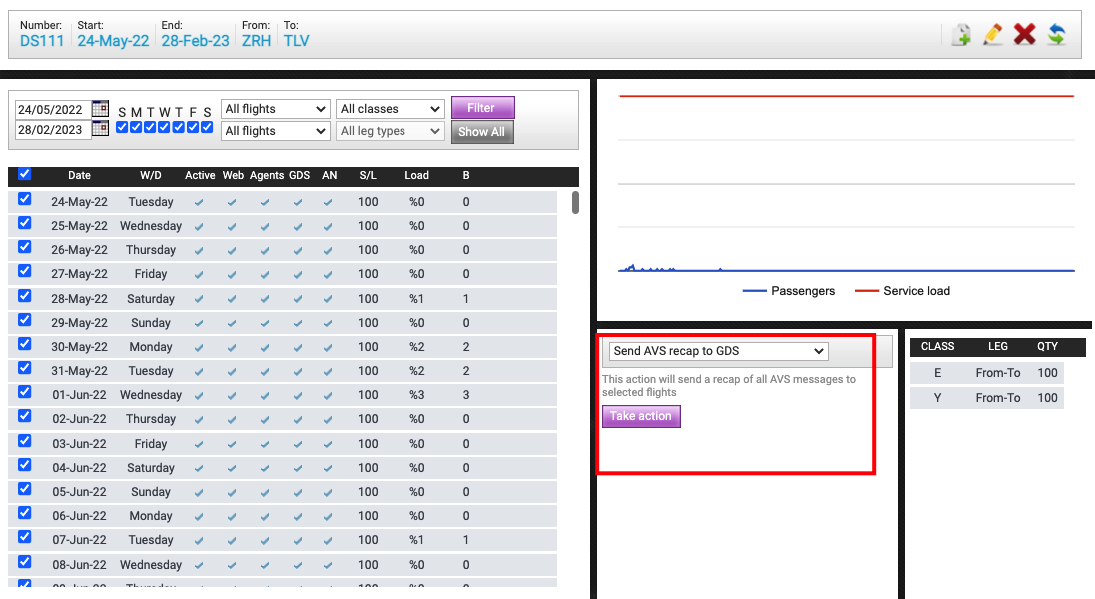Uncheck the 05-Jun-22 Sunday row checkbox
1095x599 pixels.
24,489
